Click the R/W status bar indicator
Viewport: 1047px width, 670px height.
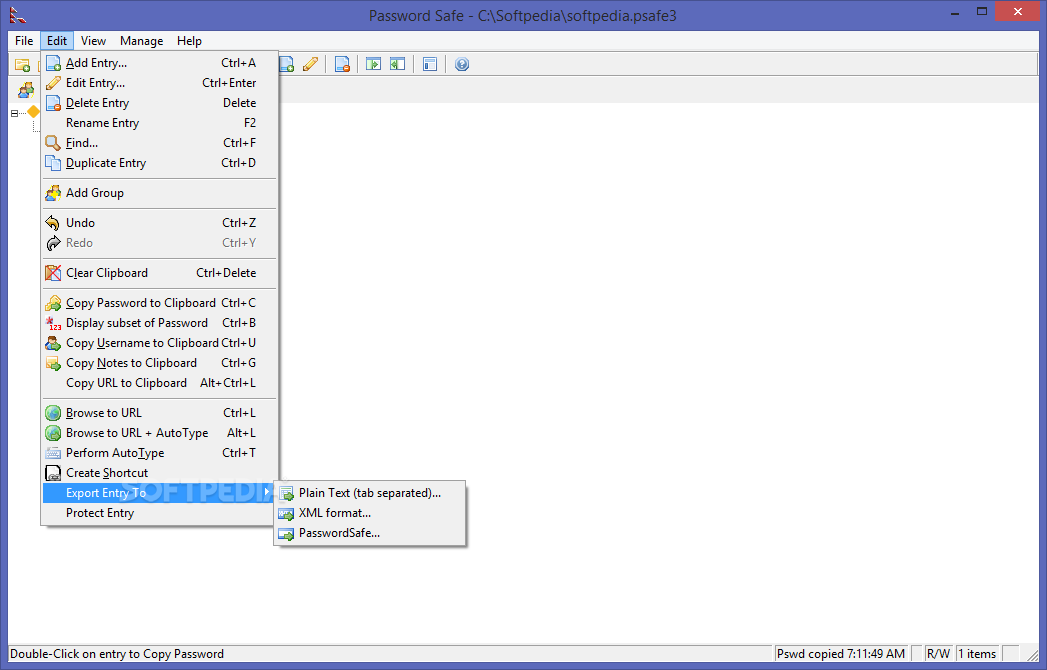pos(938,654)
